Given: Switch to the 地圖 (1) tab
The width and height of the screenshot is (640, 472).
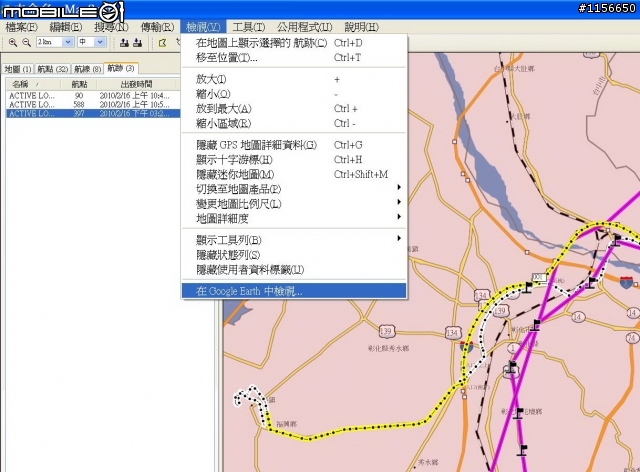Looking at the screenshot, I should (x=18, y=69).
